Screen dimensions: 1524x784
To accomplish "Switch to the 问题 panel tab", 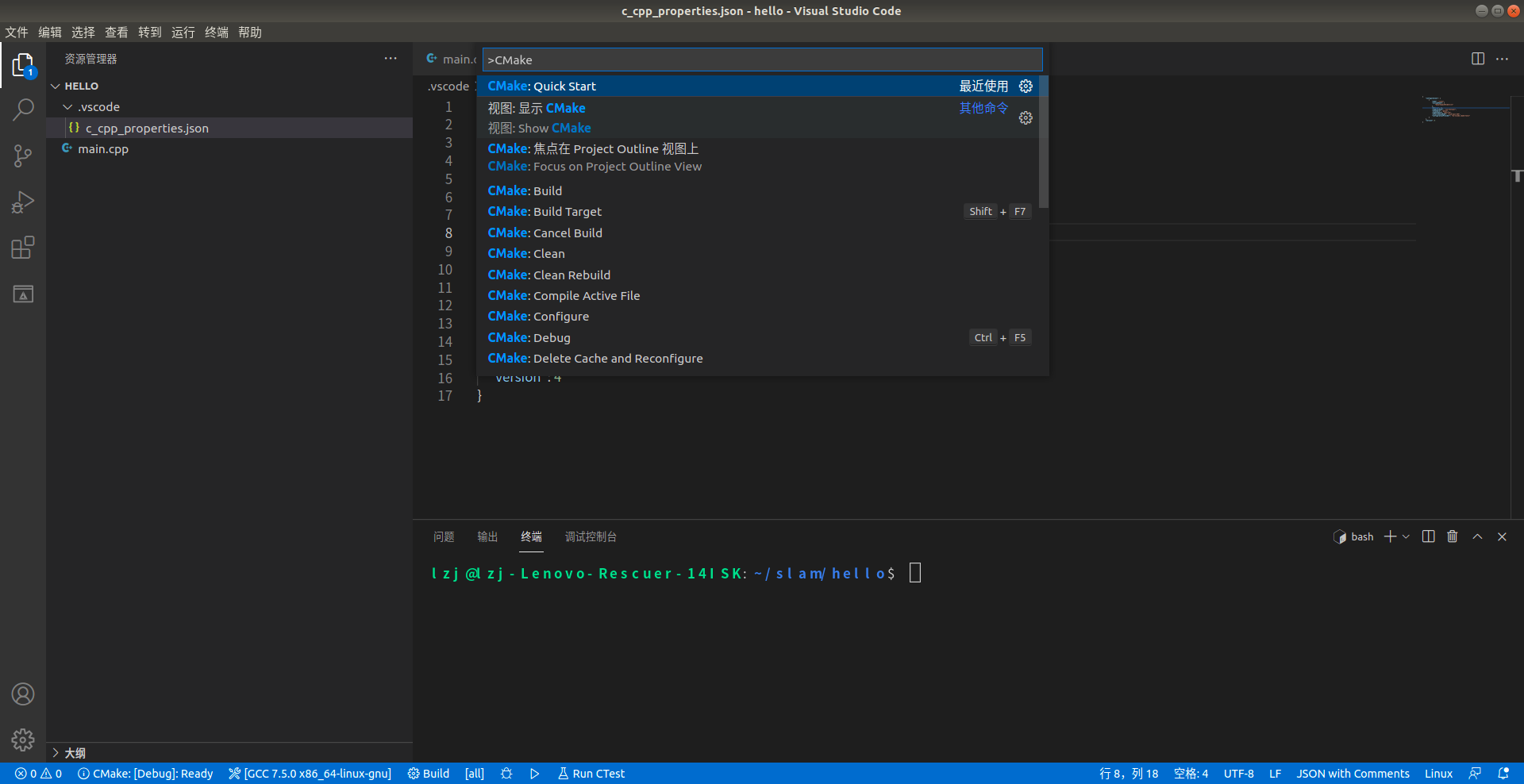I will 444,536.
